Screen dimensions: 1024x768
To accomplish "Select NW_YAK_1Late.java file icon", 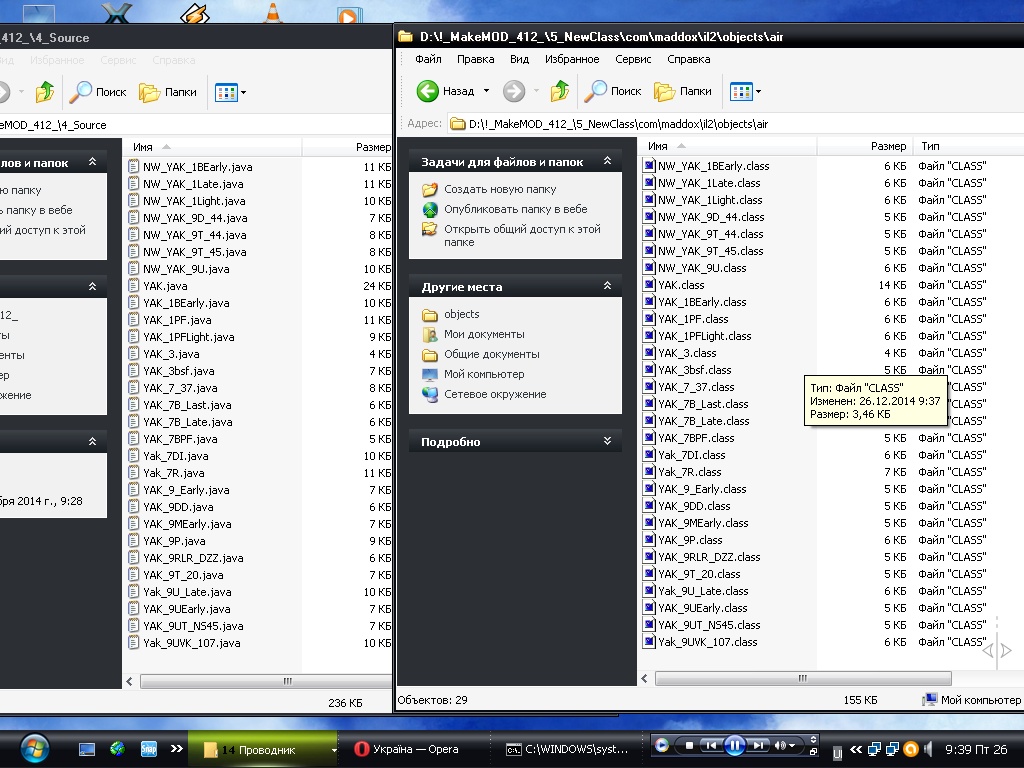I will (134, 184).
